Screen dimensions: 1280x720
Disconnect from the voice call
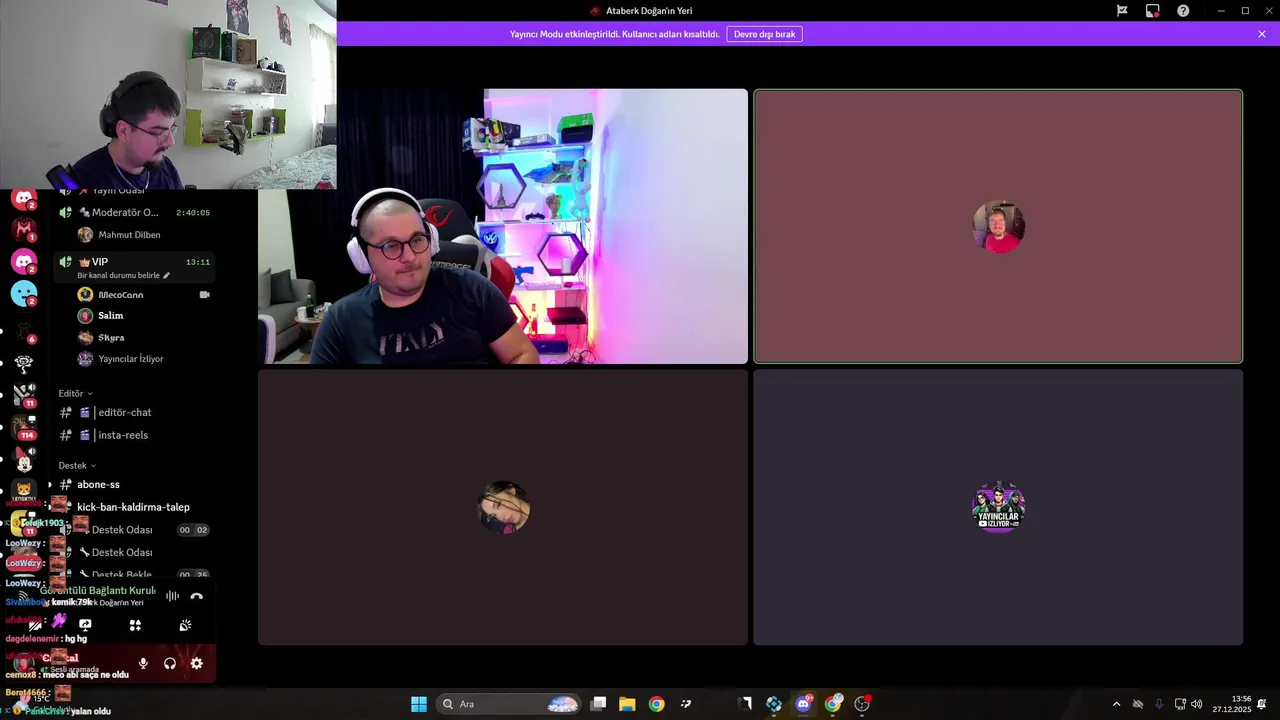[196, 596]
